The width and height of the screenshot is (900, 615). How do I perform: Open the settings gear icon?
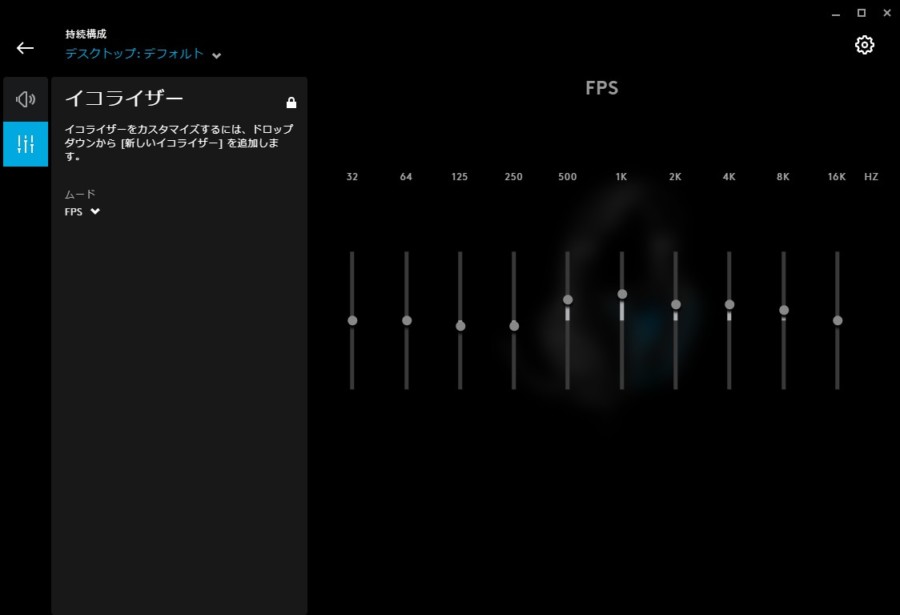[864, 45]
